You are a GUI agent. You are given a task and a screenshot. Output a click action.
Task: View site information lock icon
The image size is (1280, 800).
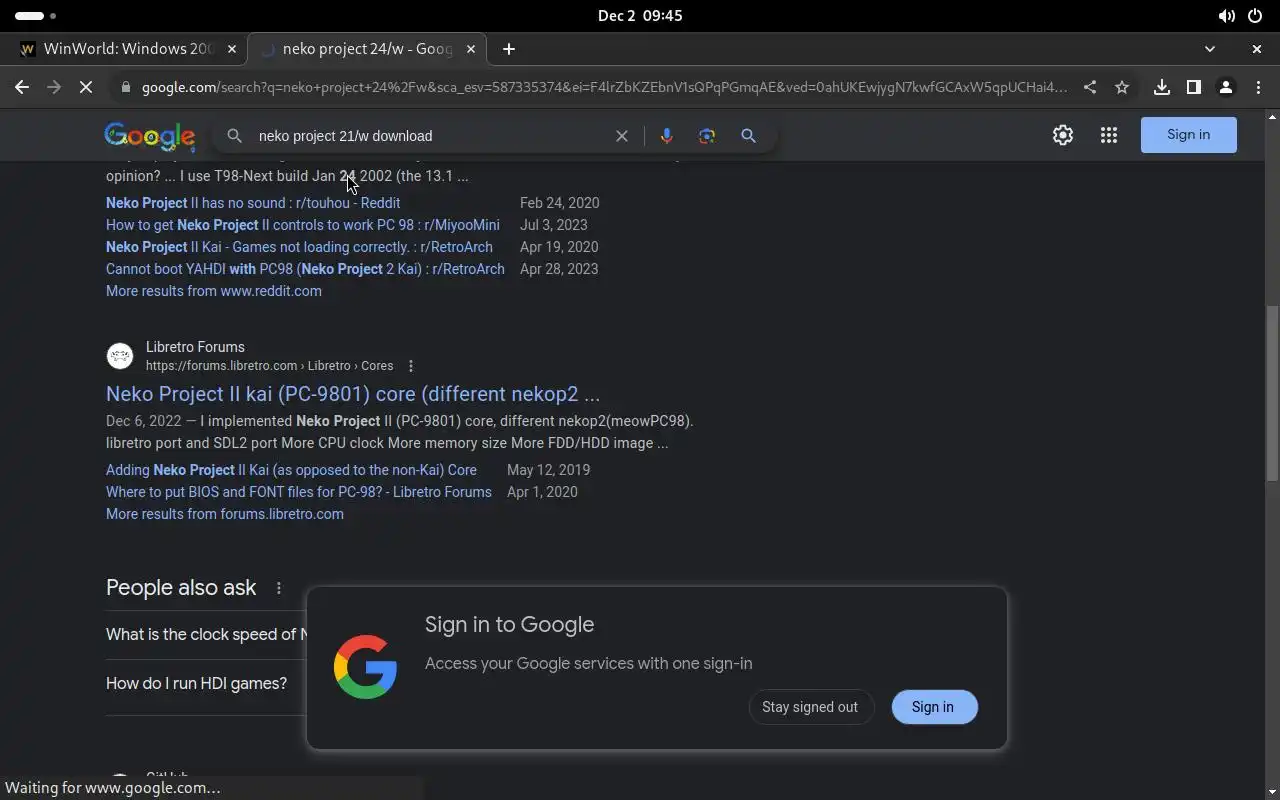(125, 87)
